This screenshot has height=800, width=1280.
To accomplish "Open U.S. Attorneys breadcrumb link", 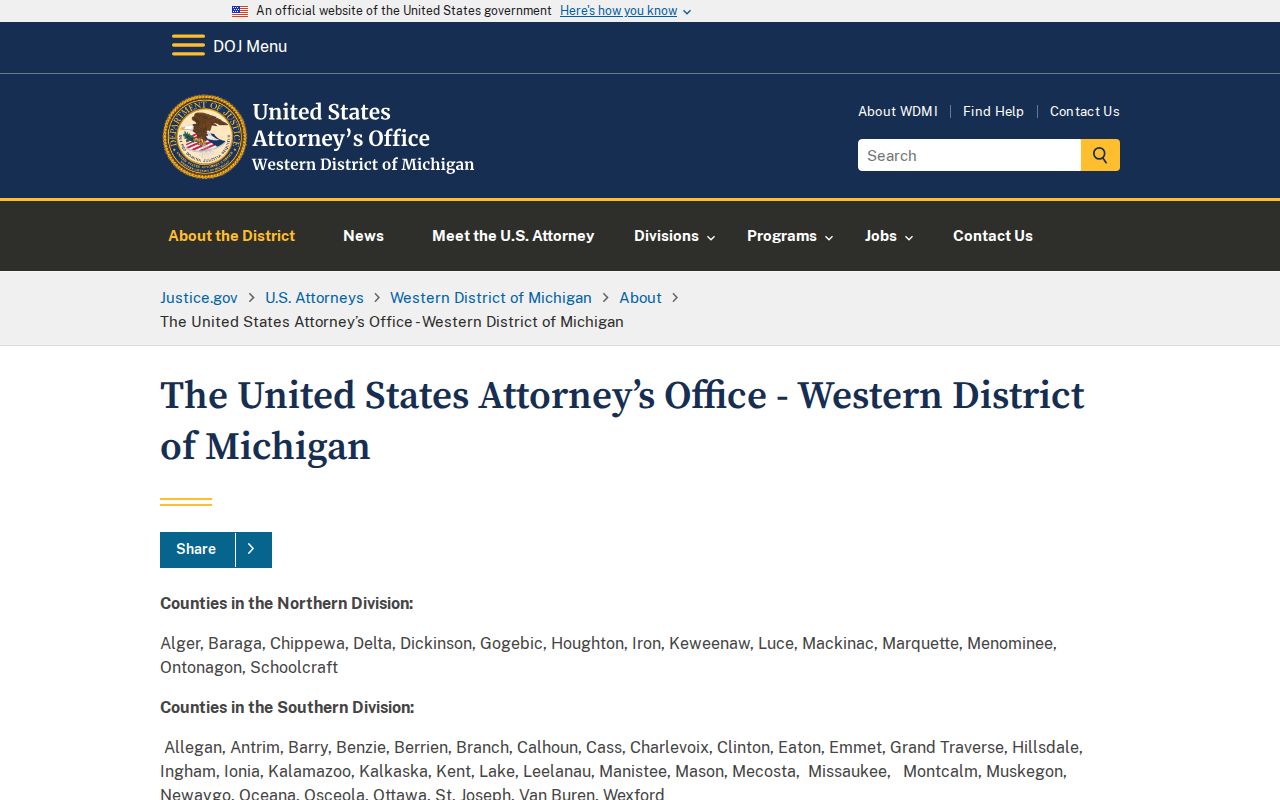I will [314, 298].
